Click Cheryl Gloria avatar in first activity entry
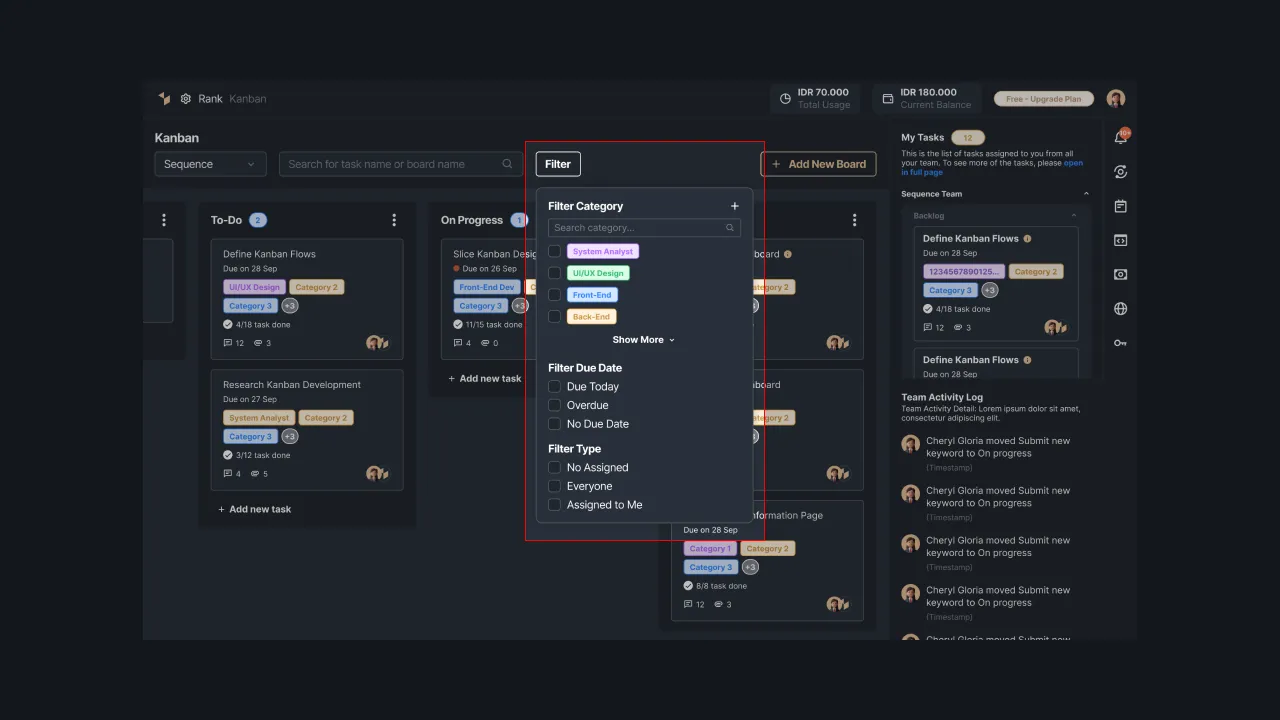 910,444
